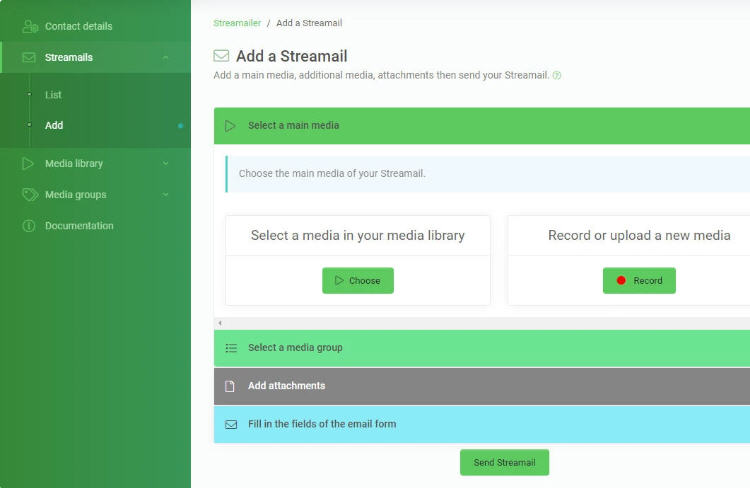Select the Add submenu item

(54, 125)
